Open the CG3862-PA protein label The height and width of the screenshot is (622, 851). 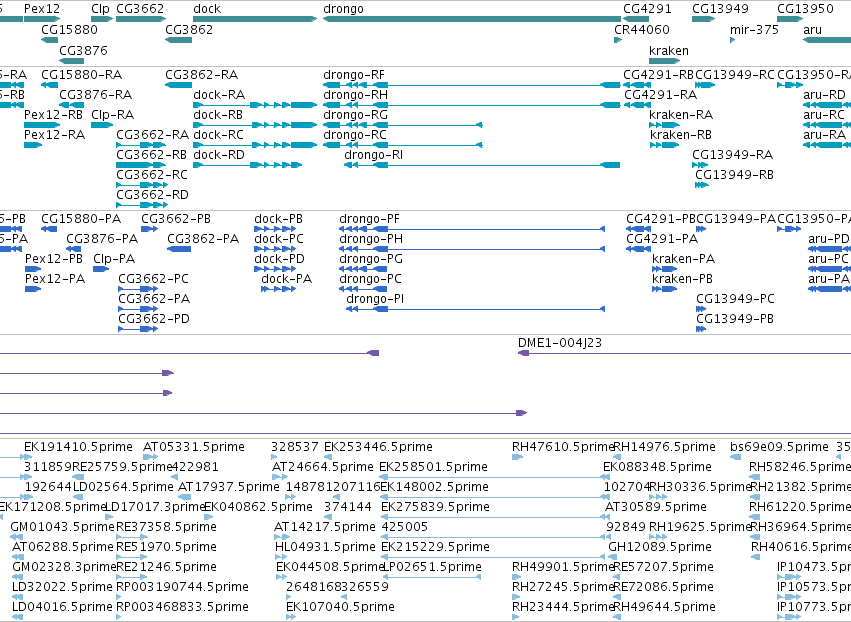pyautogui.click(x=203, y=239)
